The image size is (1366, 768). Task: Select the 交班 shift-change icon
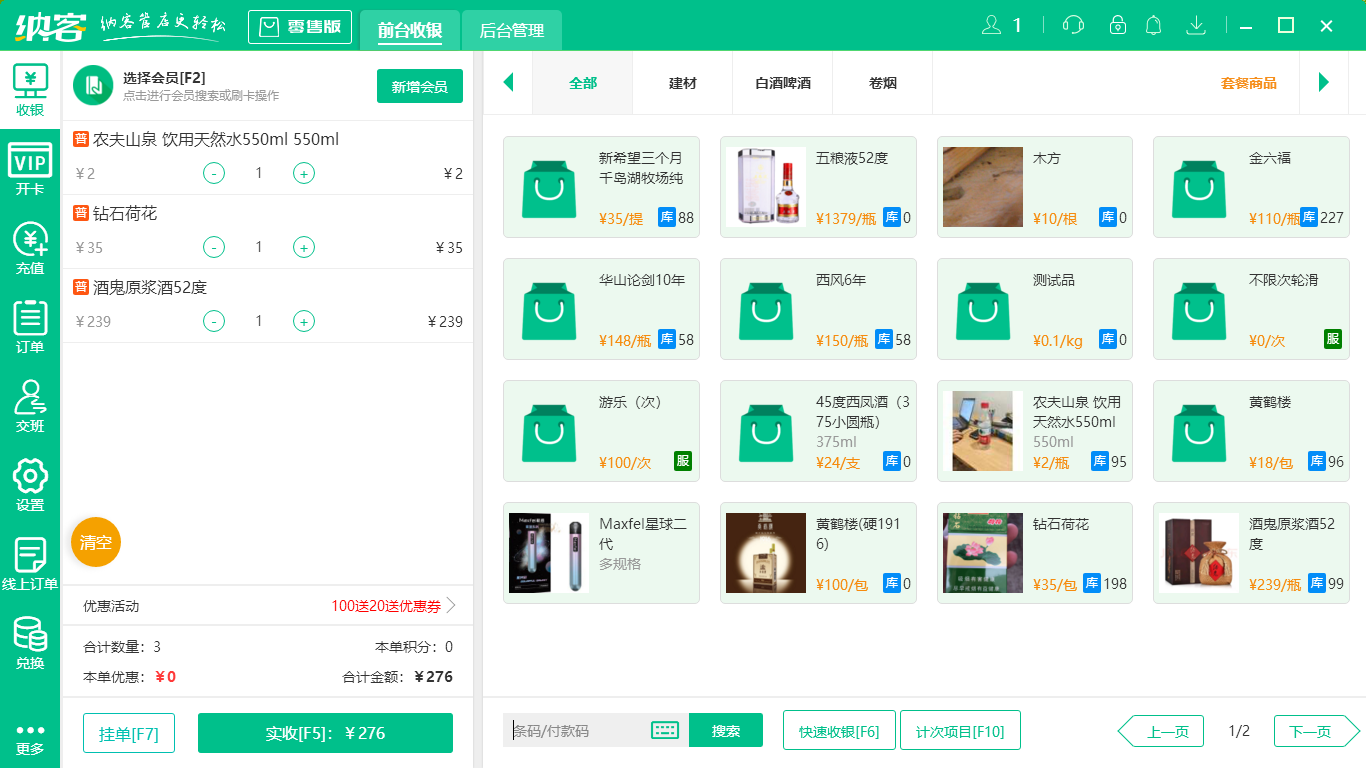click(x=30, y=406)
